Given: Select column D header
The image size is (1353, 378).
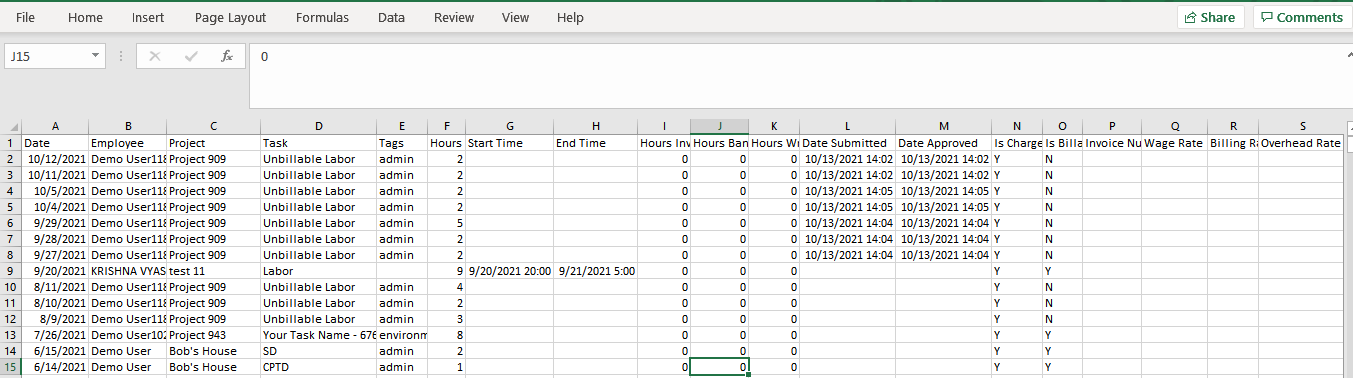Looking at the screenshot, I should tap(318, 127).
